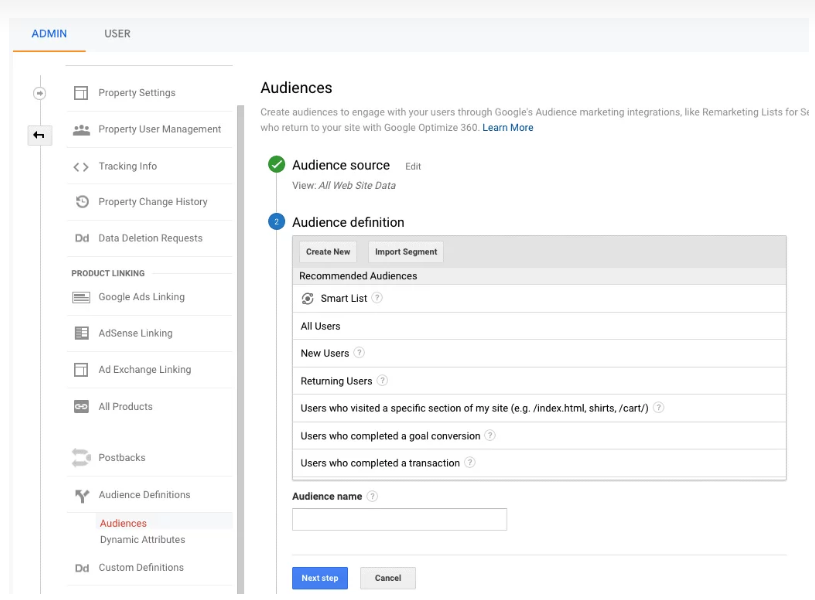Select Audiences under Audience Definitions
Image resolution: width=815 pixels, height=600 pixels.
point(123,523)
